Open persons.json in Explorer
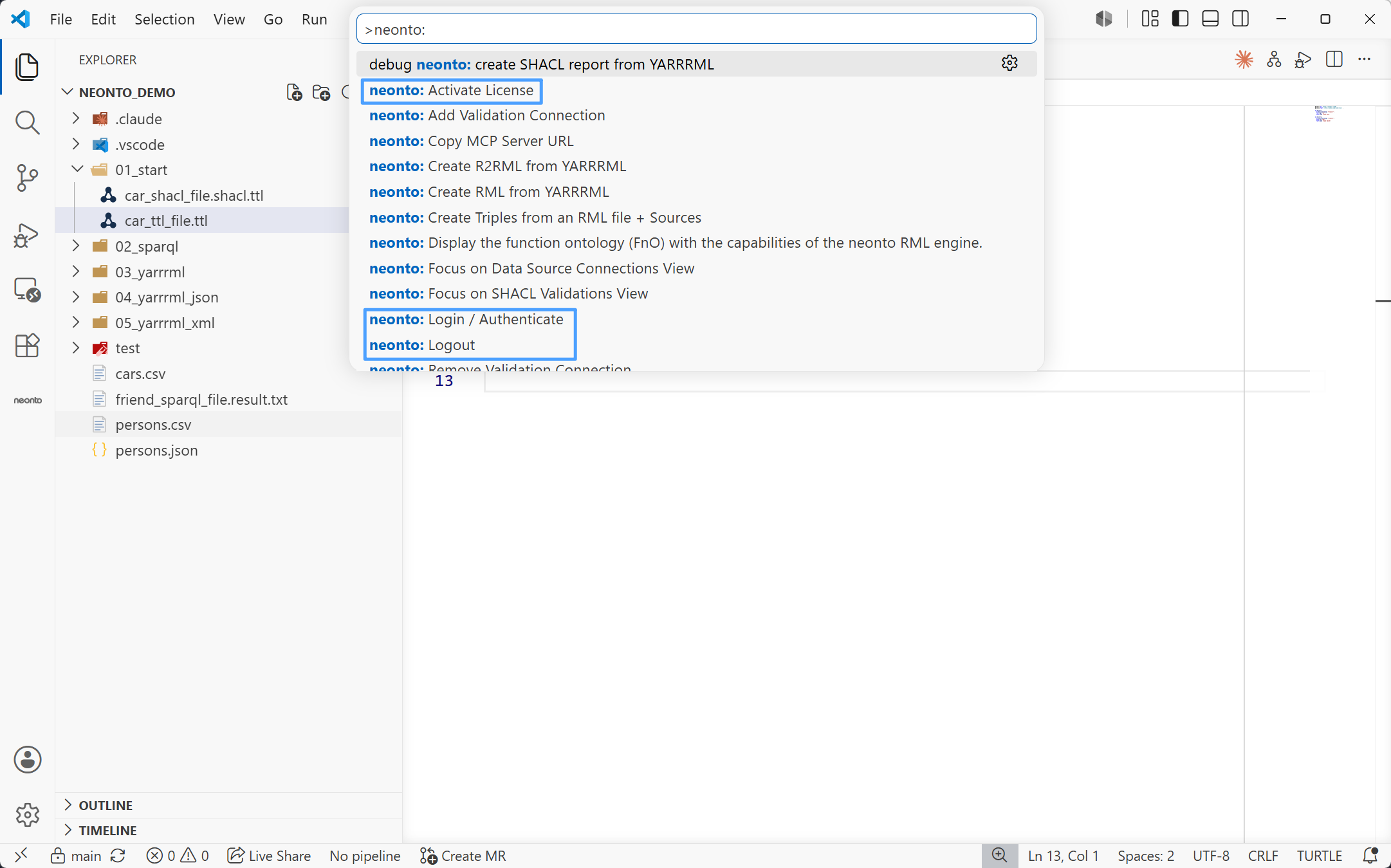Viewport: 1391px width, 868px height. [156, 450]
